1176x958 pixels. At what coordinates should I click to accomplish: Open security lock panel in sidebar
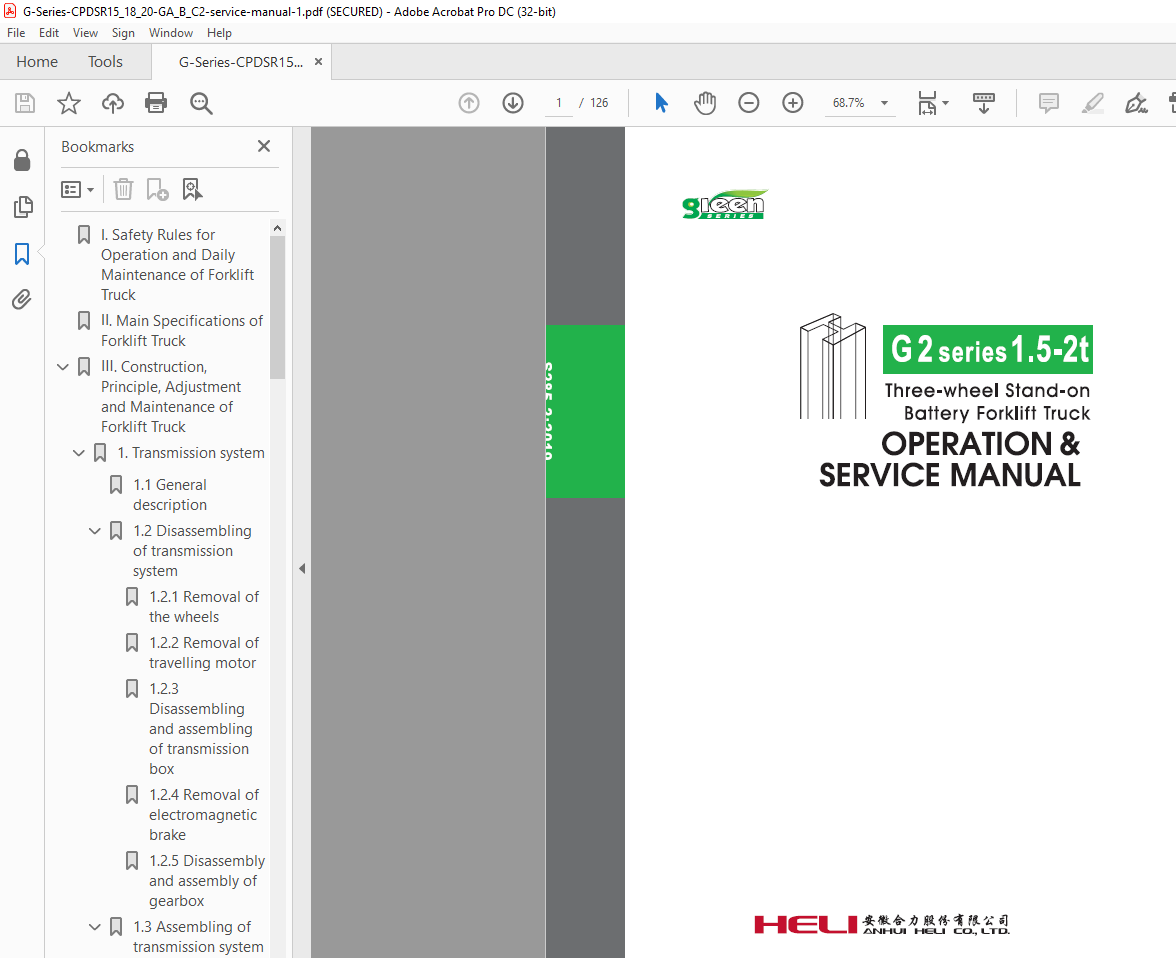(x=22, y=160)
